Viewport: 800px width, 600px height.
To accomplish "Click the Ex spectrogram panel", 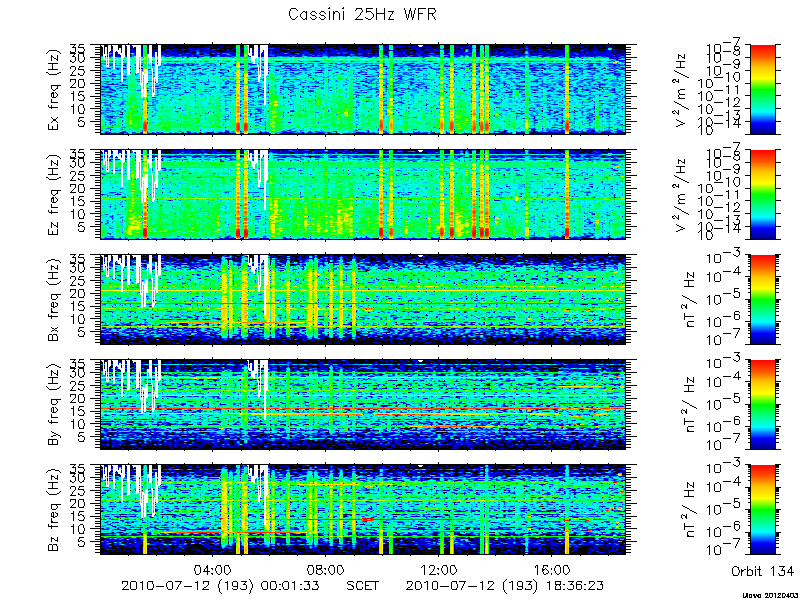I will (363, 89).
